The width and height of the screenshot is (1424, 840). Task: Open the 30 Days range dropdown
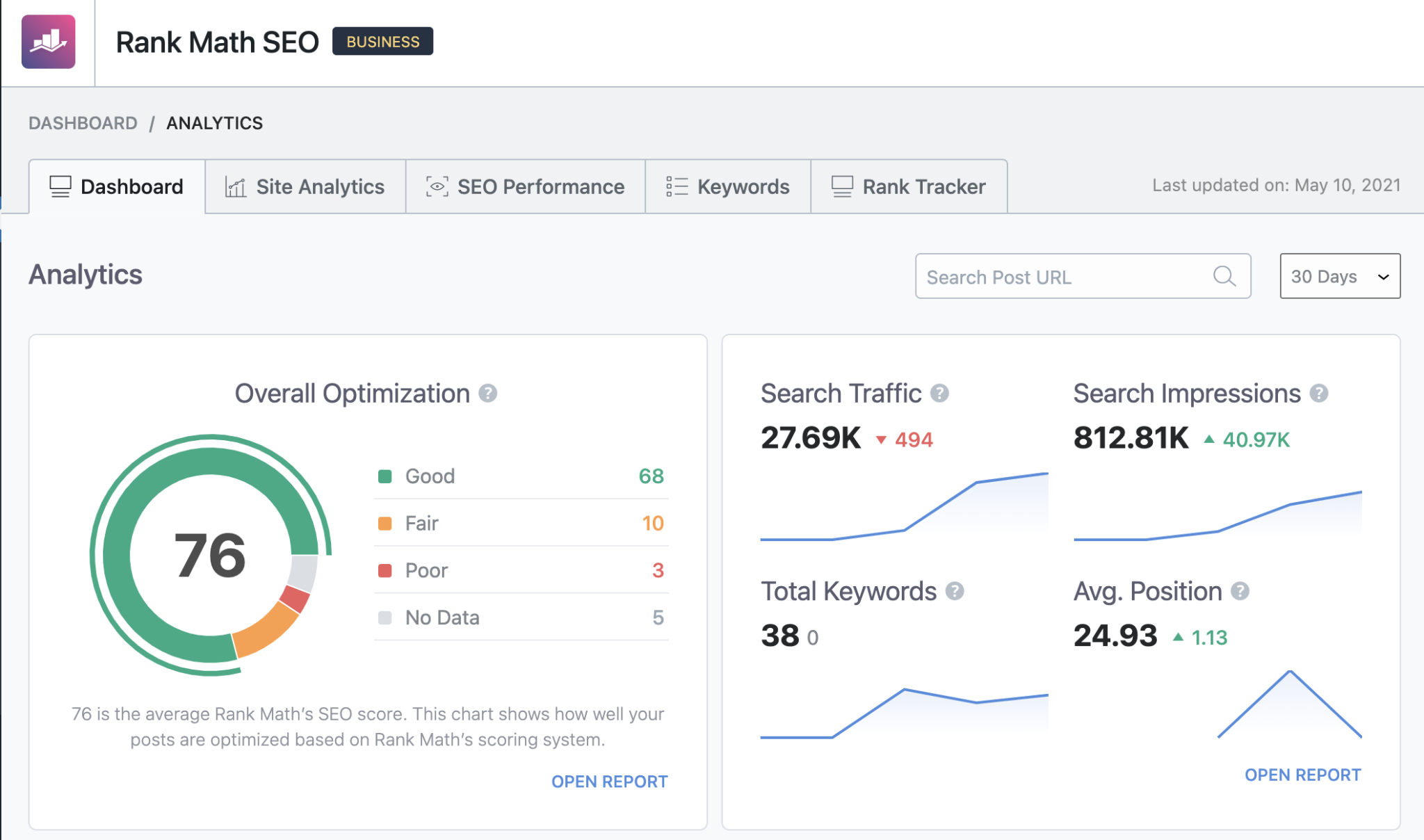[x=1340, y=276]
